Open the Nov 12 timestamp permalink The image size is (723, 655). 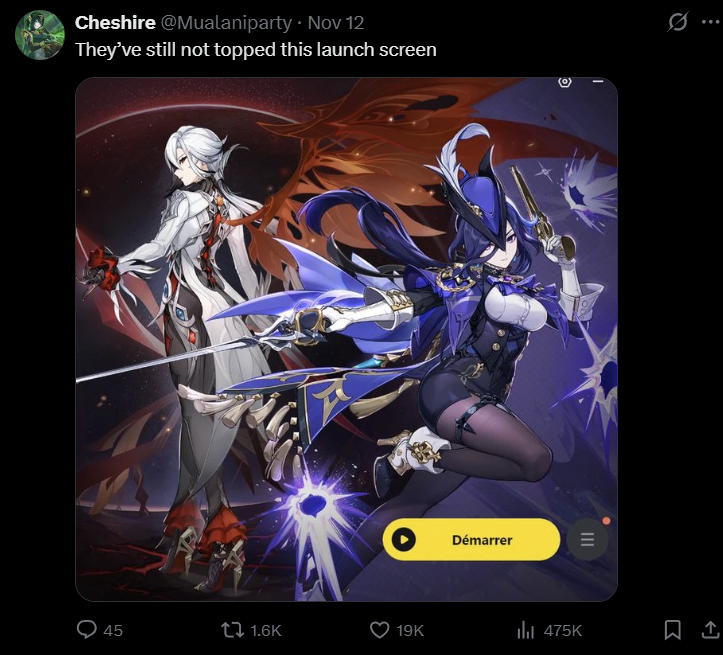click(336, 23)
